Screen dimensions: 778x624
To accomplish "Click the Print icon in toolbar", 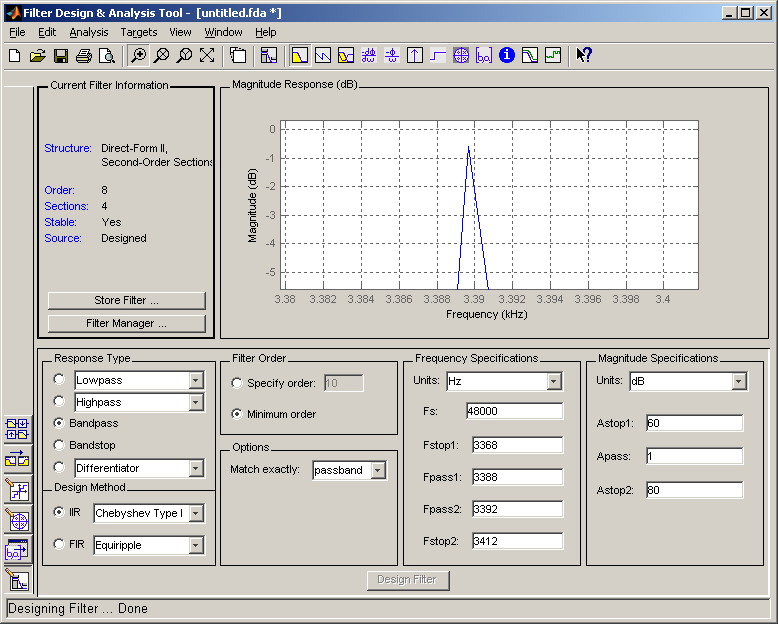I will (84, 56).
